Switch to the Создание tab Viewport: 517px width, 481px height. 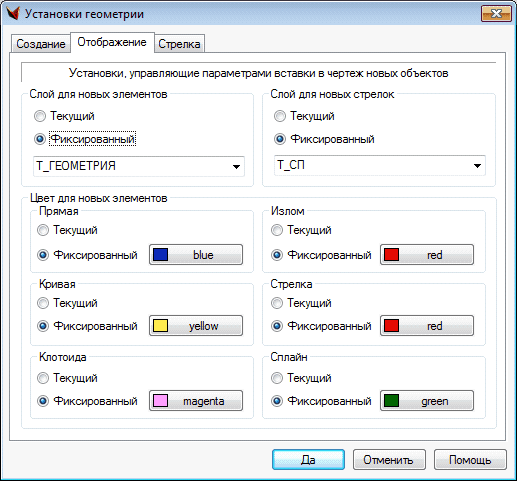(41, 44)
